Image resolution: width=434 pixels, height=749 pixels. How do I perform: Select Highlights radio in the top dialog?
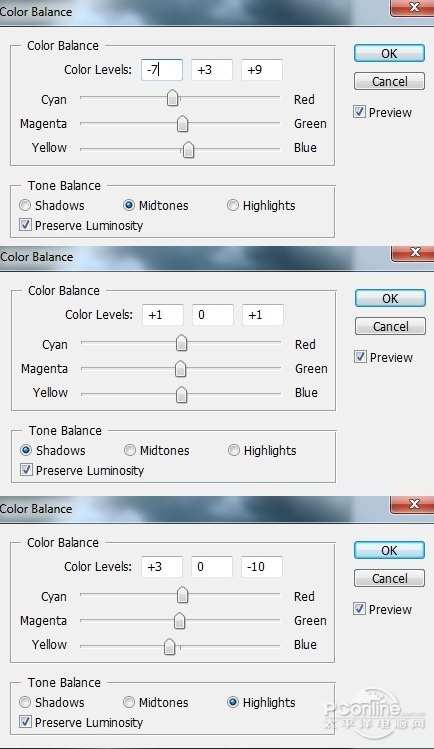[x=233, y=205]
